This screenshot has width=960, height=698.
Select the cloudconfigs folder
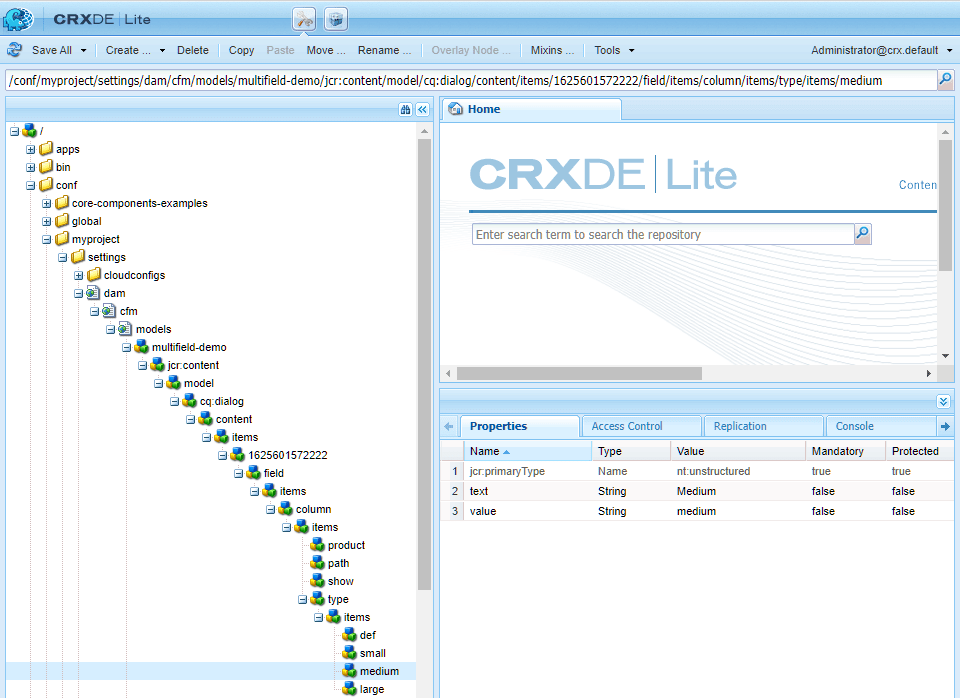click(134, 276)
